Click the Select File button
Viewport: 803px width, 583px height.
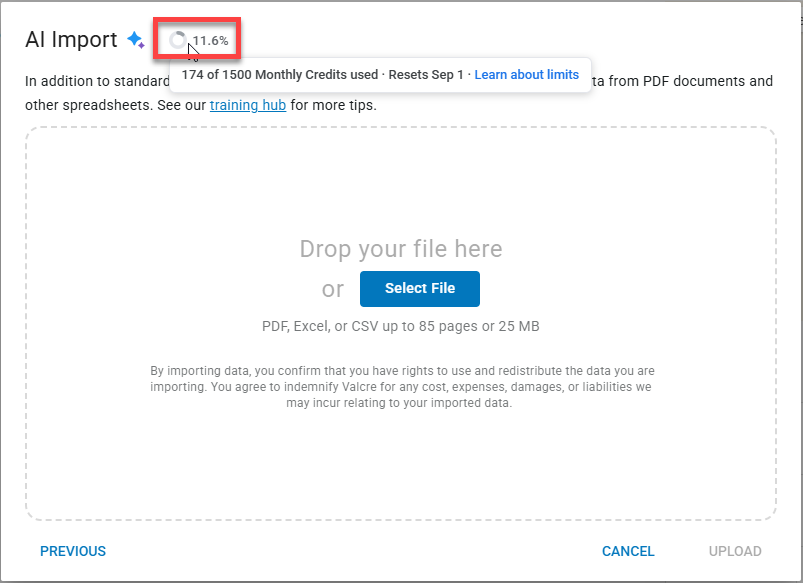click(x=420, y=289)
